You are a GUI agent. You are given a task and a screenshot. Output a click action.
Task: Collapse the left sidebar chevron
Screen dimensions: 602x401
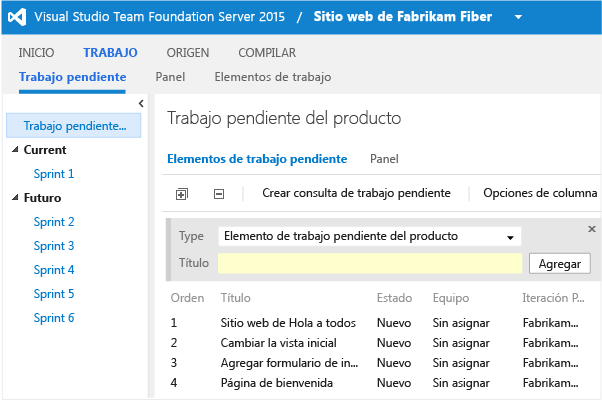pyautogui.click(x=141, y=103)
